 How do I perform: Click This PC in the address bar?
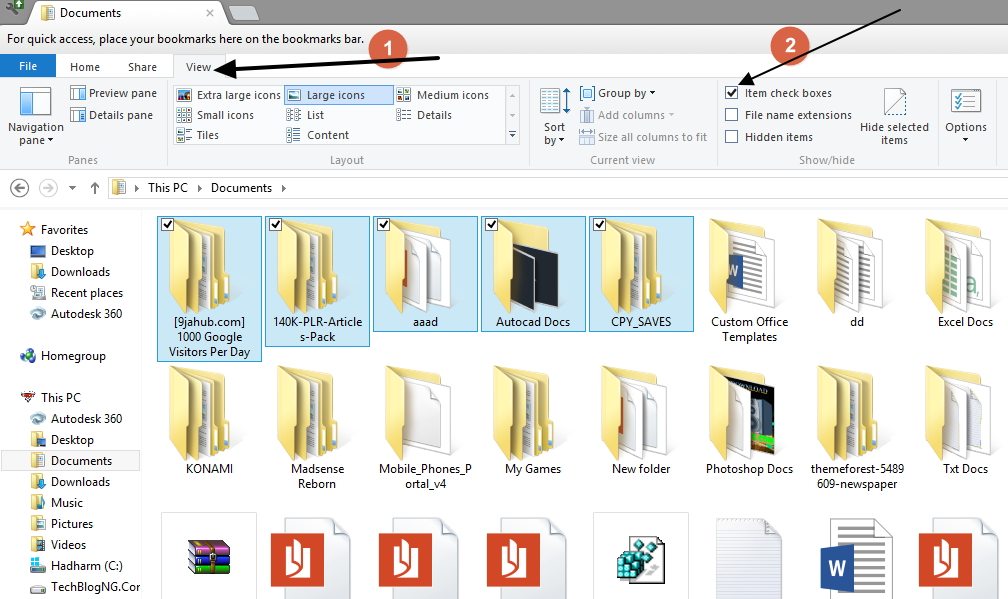coord(168,188)
